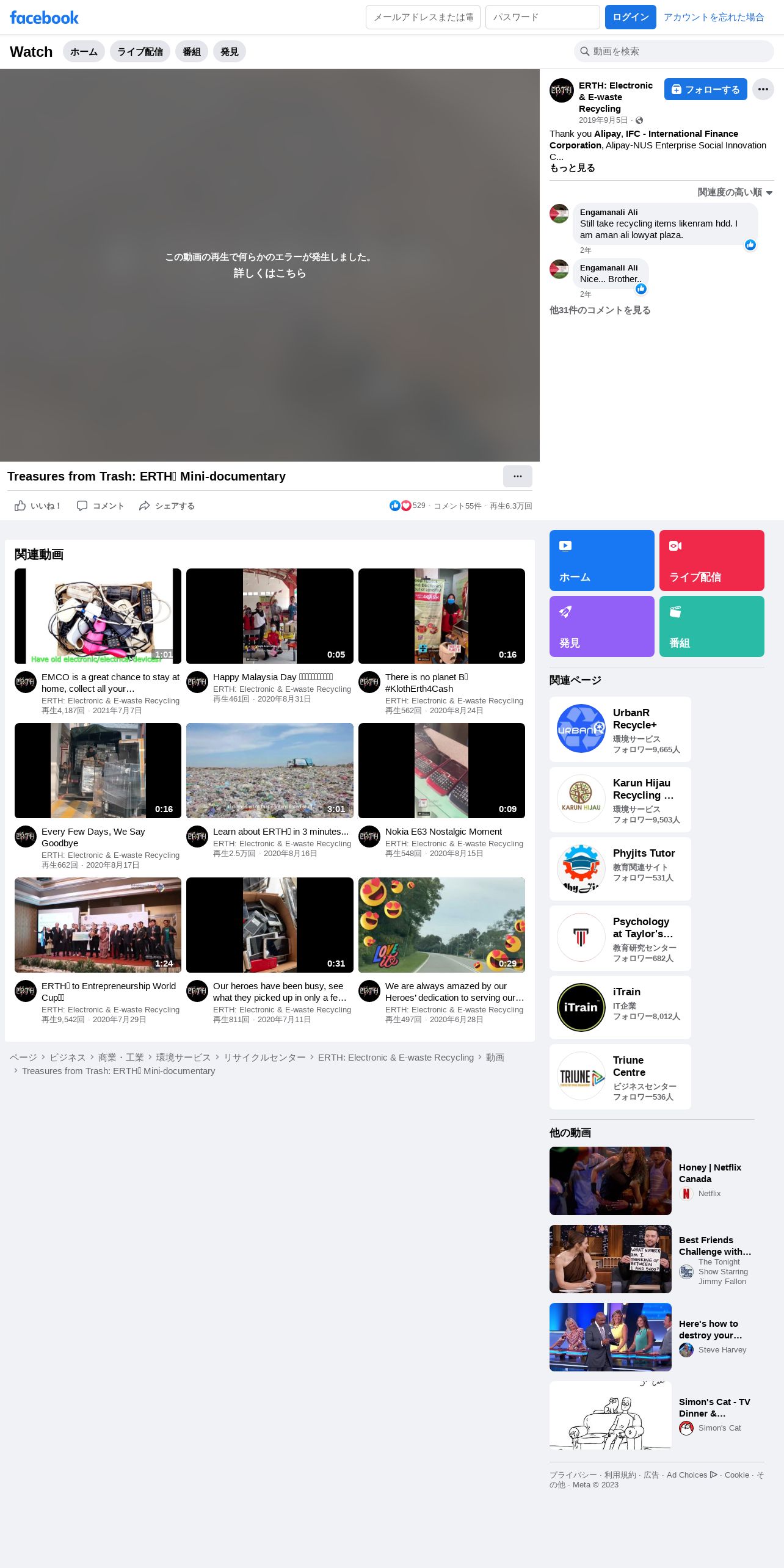
Task: Click the like badge on 'Nice... Brother..' comment
Action: [x=641, y=289]
